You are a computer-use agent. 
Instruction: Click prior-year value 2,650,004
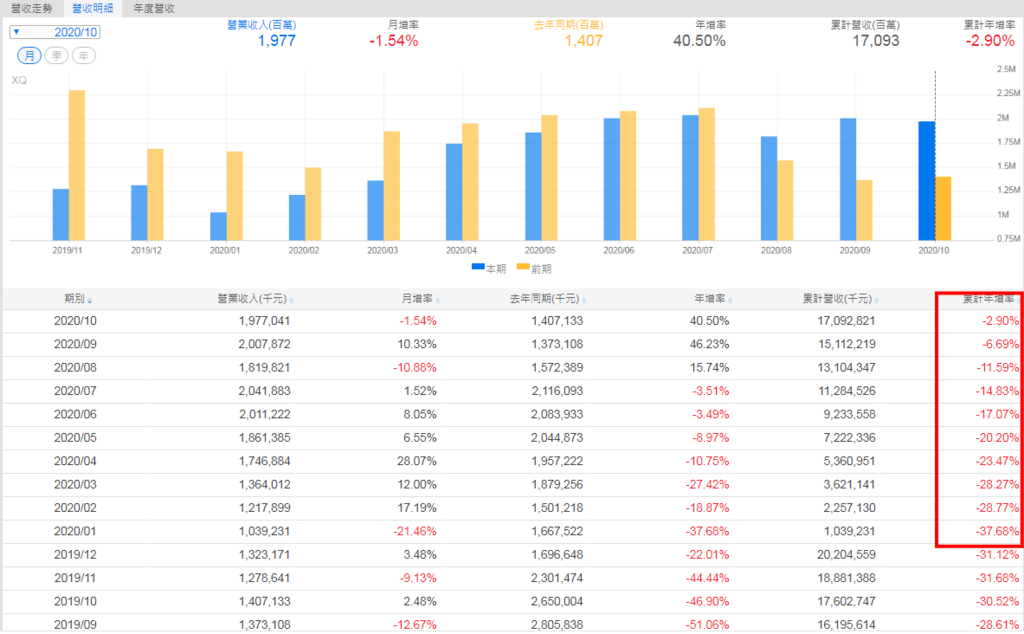pos(557,601)
